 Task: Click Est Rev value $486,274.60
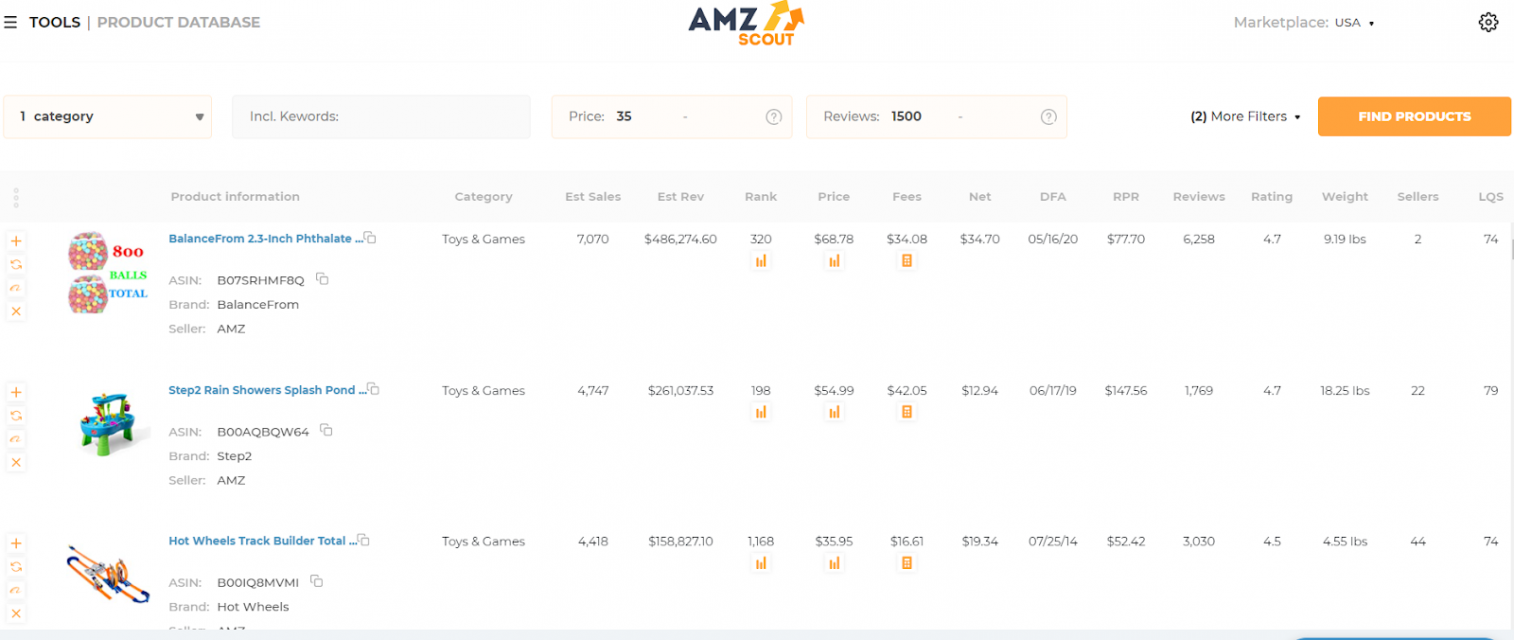[681, 239]
